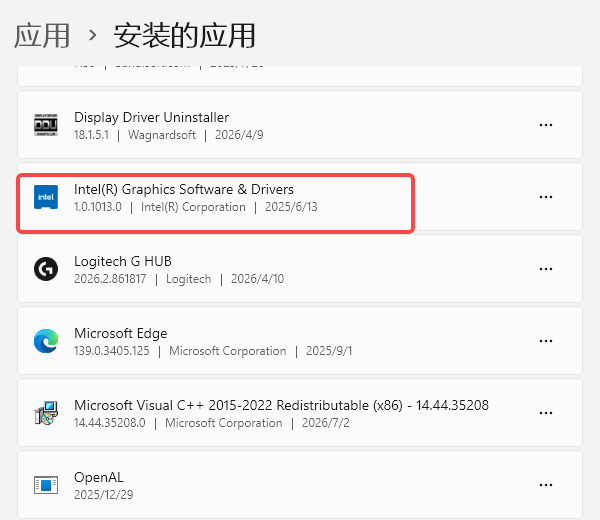The width and height of the screenshot is (600, 520).
Task: Open more options for Display Driver Uninstaller
Action: (546, 125)
